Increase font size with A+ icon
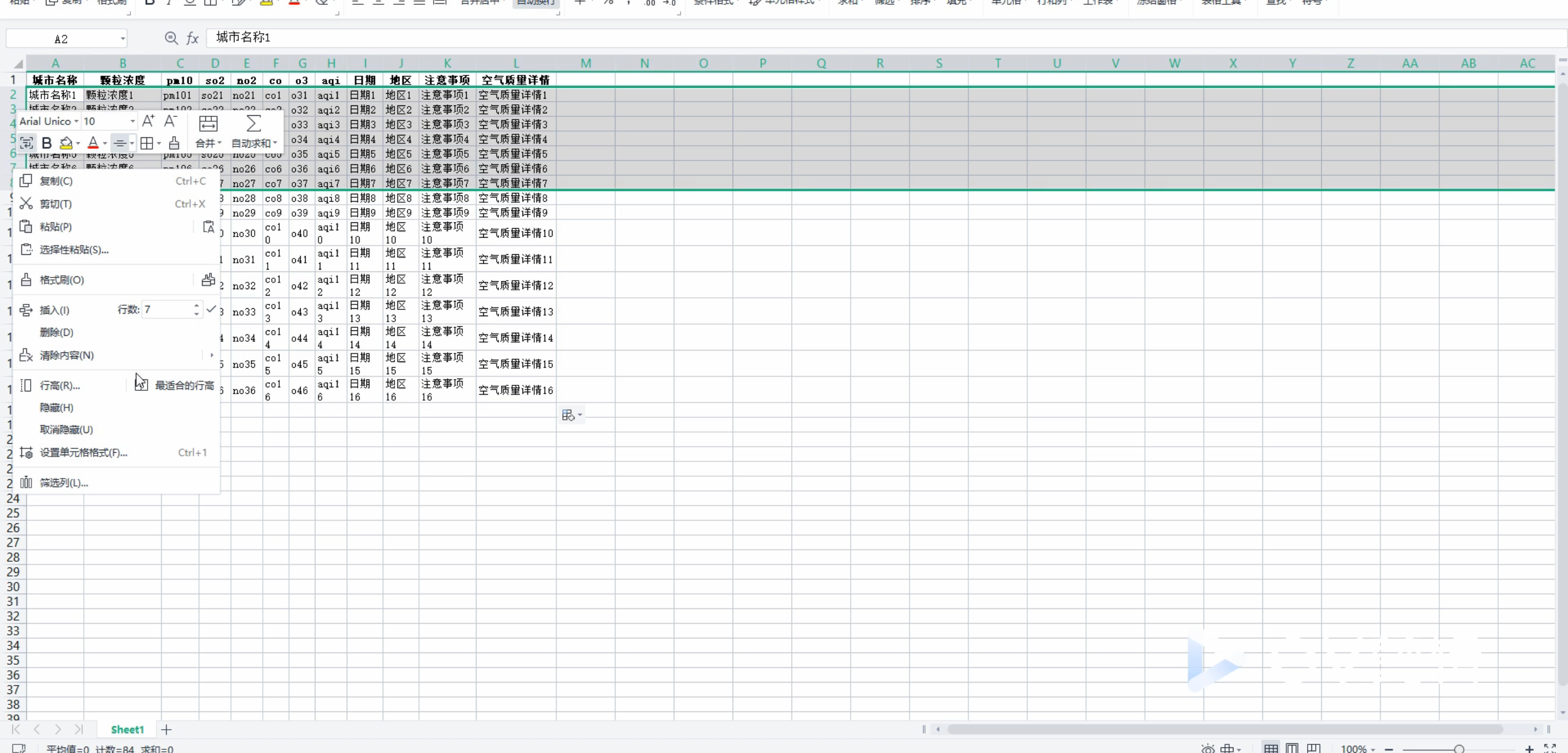1568x753 pixels. coord(148,121)
